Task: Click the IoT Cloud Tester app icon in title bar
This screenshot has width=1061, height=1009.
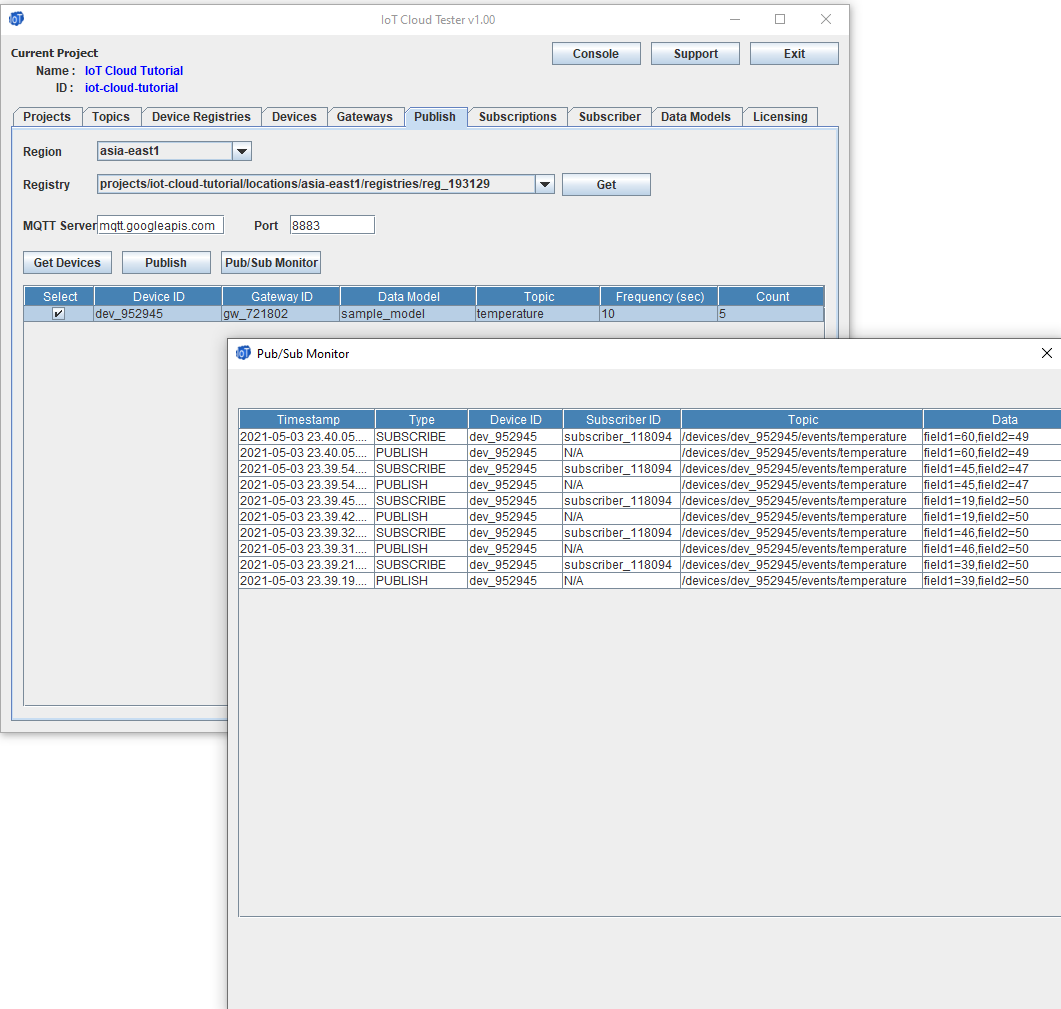Action: click(x=16, y=19)
